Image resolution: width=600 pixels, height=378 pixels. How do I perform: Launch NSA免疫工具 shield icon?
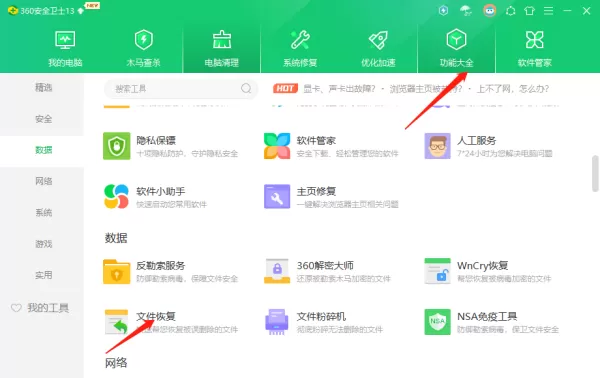[437, 322]
